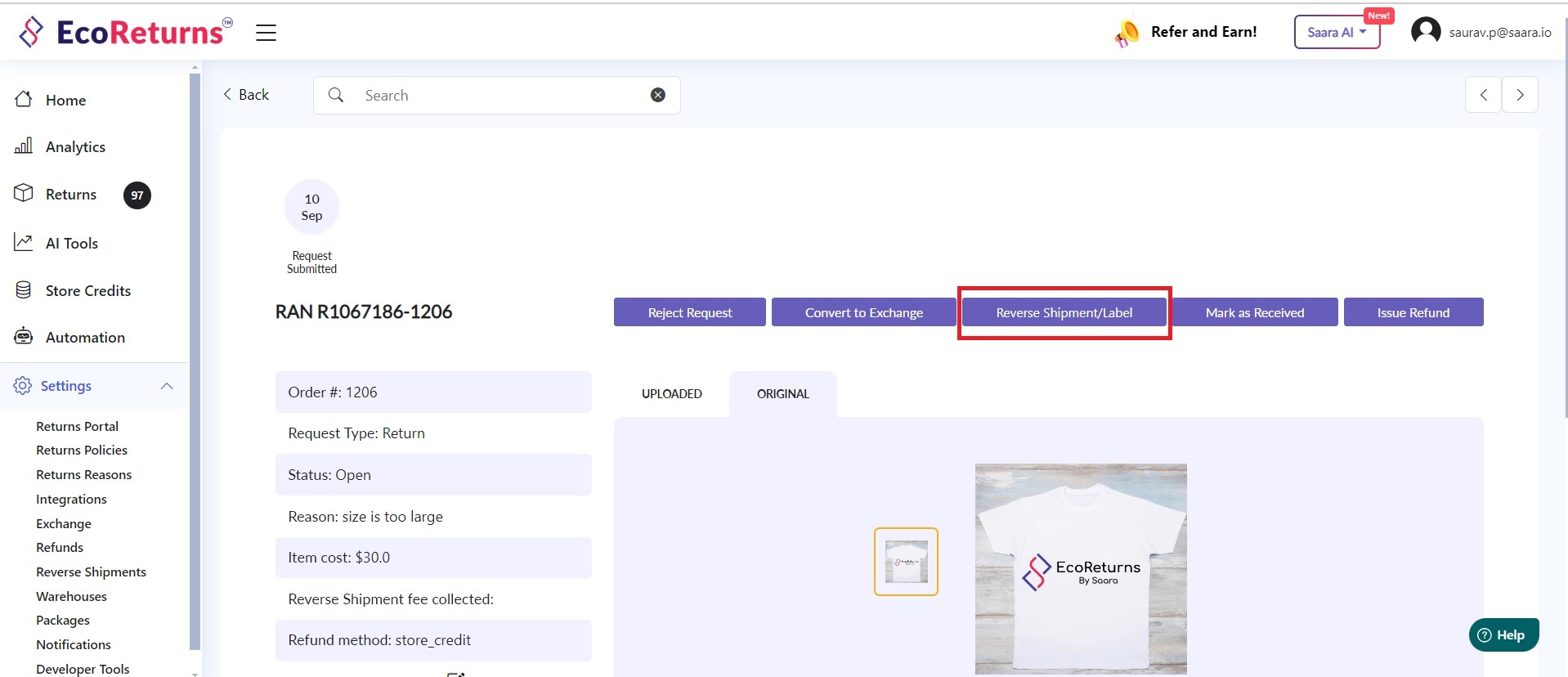Click the EcoReturns logo
This screenshot has height=677, width=1568.
pos(124,32)
